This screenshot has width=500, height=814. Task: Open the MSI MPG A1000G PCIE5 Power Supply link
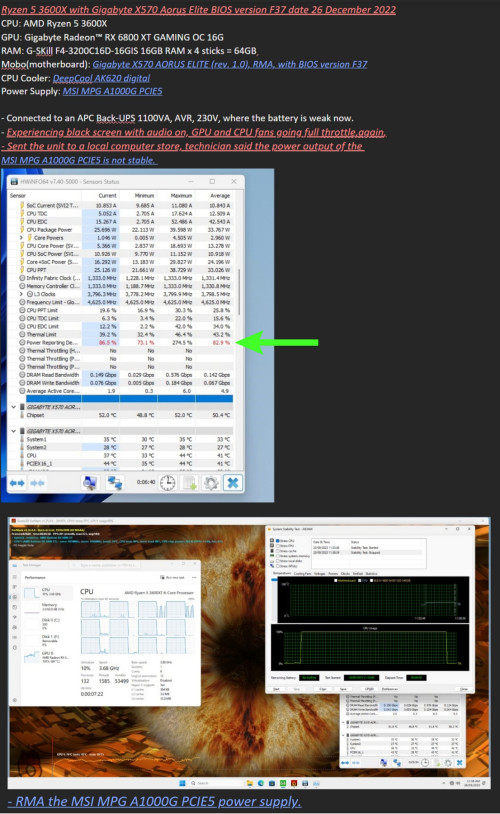(x=112, y=91)
